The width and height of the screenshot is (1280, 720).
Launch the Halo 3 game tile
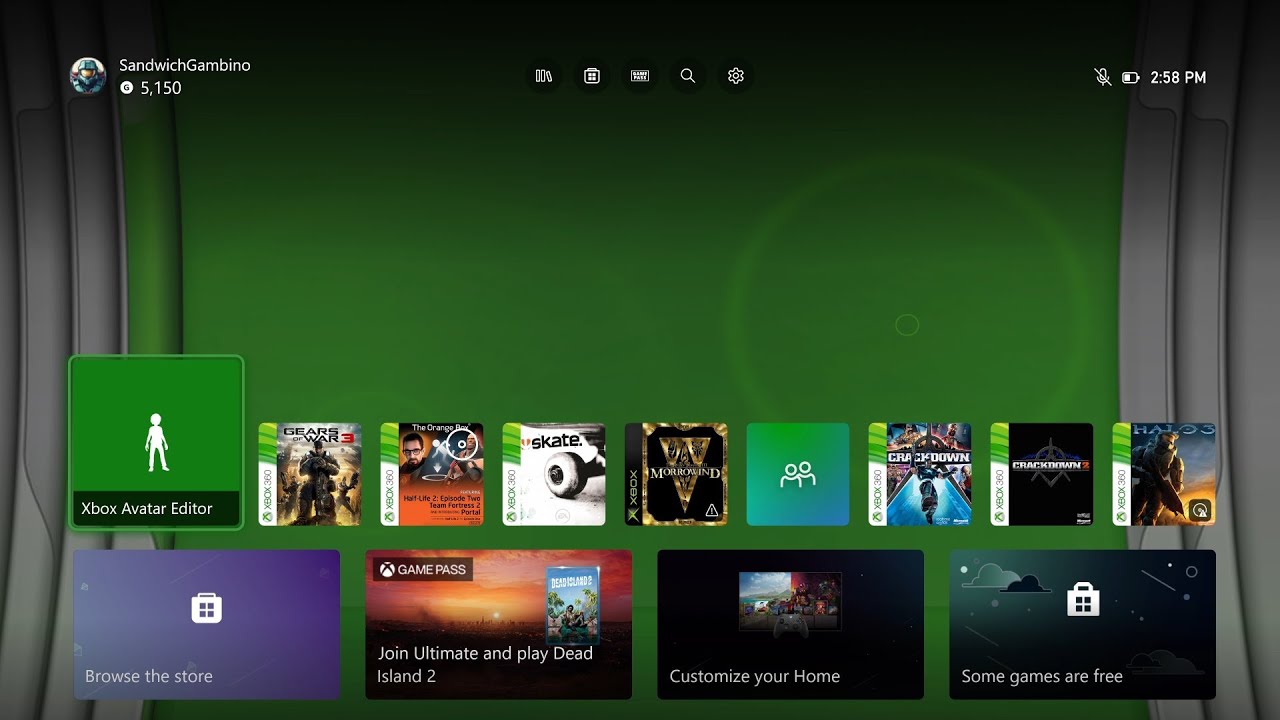point(1164,474)
